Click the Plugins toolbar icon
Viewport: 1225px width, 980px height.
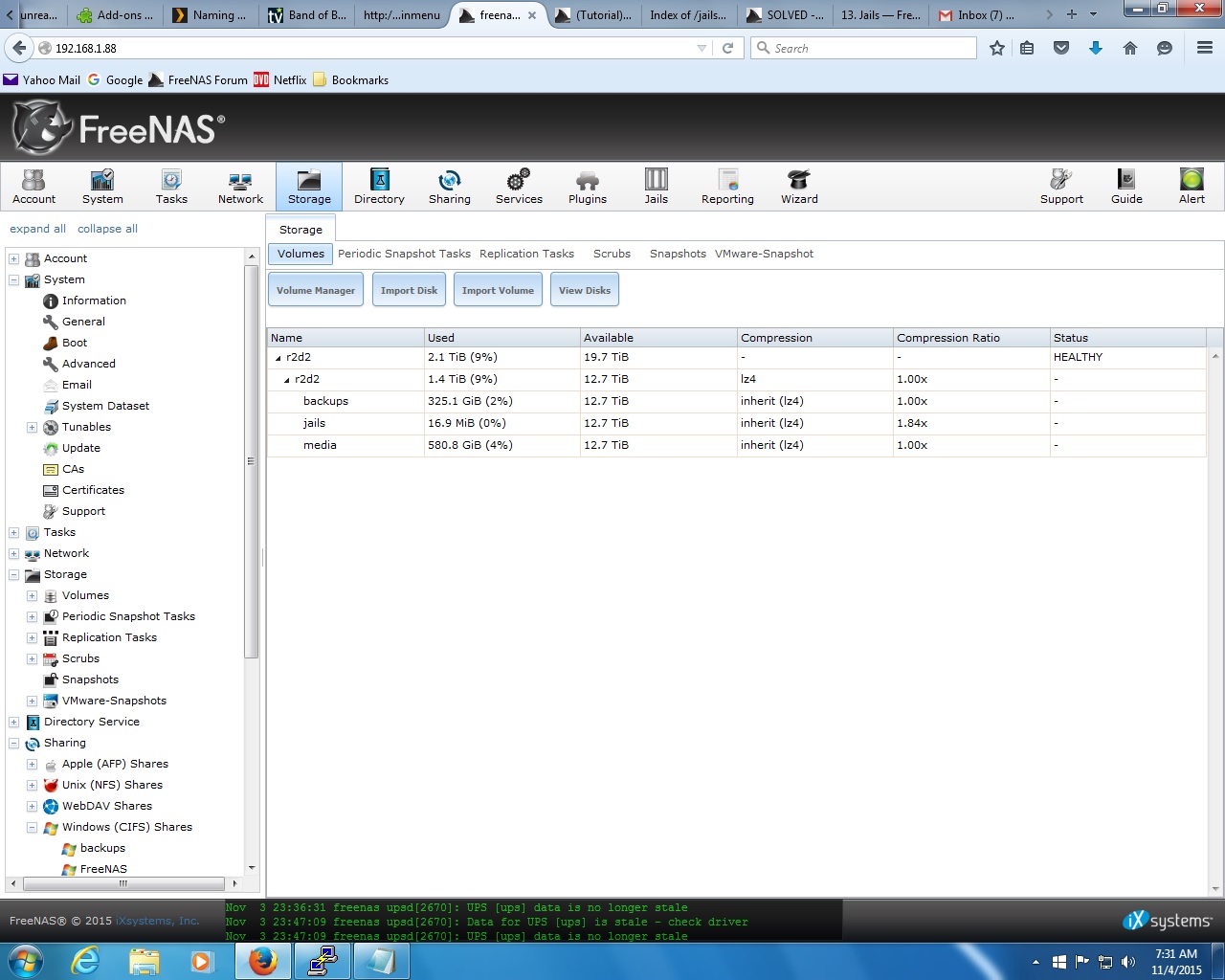point(588,186)
